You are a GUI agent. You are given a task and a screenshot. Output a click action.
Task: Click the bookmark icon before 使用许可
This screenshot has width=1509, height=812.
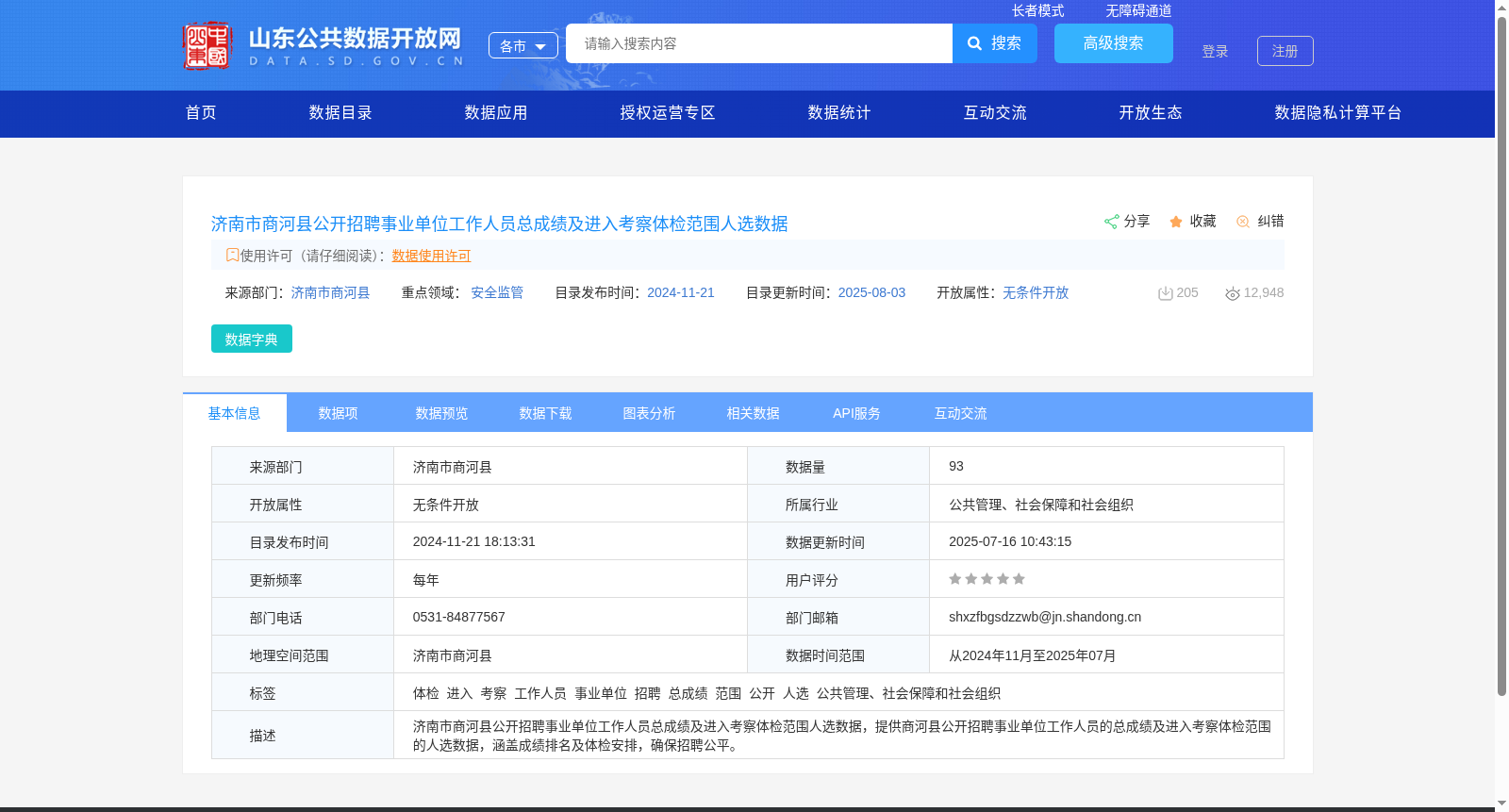232,255
